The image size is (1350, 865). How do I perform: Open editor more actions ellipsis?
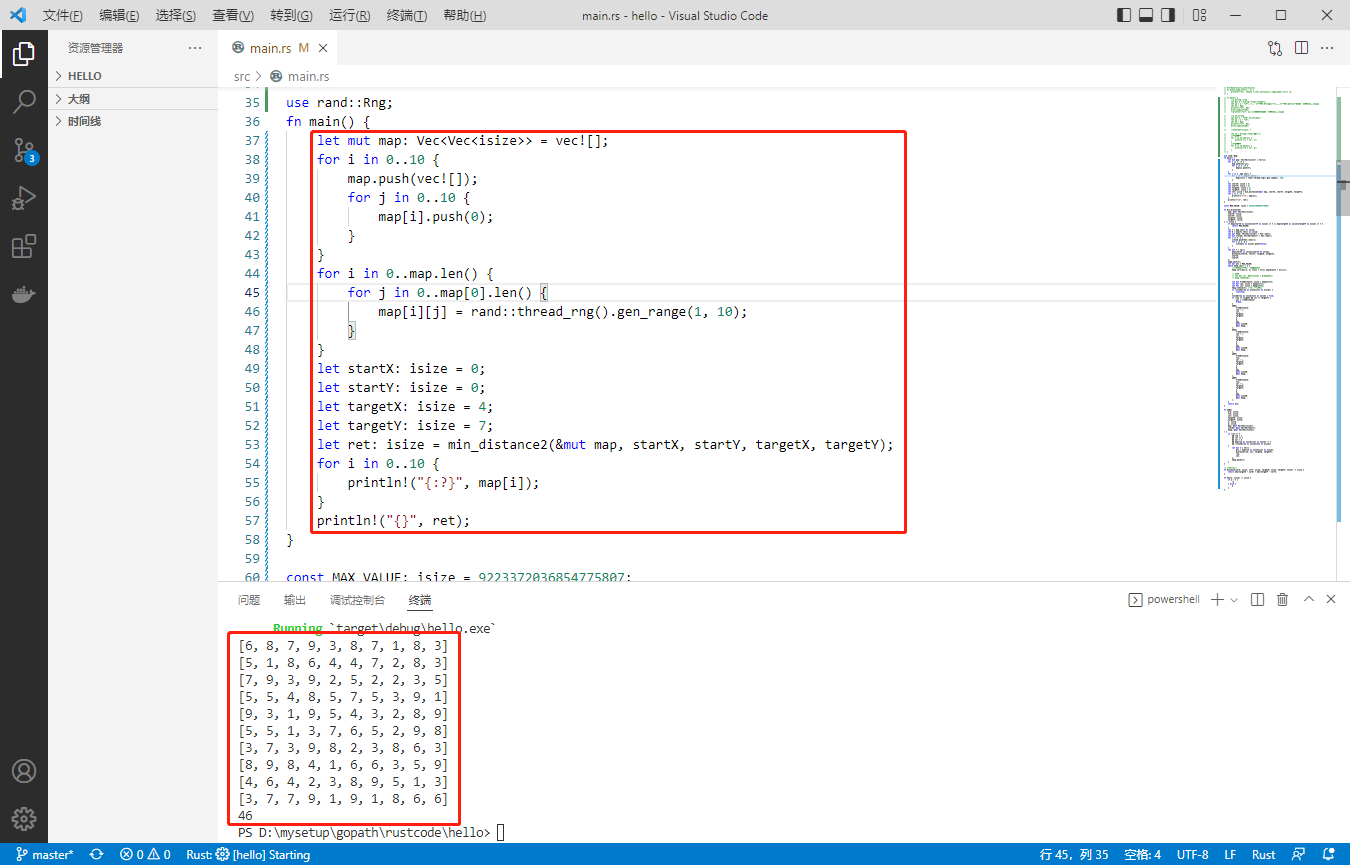pyautogui.click(x=1327, y=48)
